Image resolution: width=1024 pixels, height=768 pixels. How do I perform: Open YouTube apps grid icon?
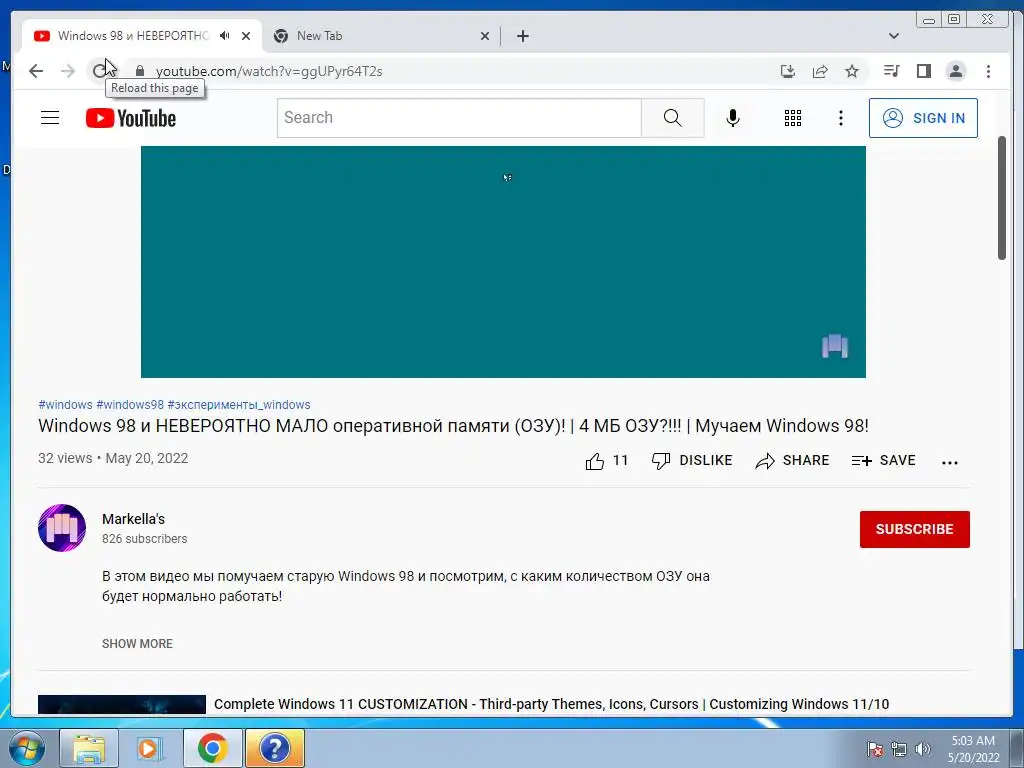(x=793, y=118)
